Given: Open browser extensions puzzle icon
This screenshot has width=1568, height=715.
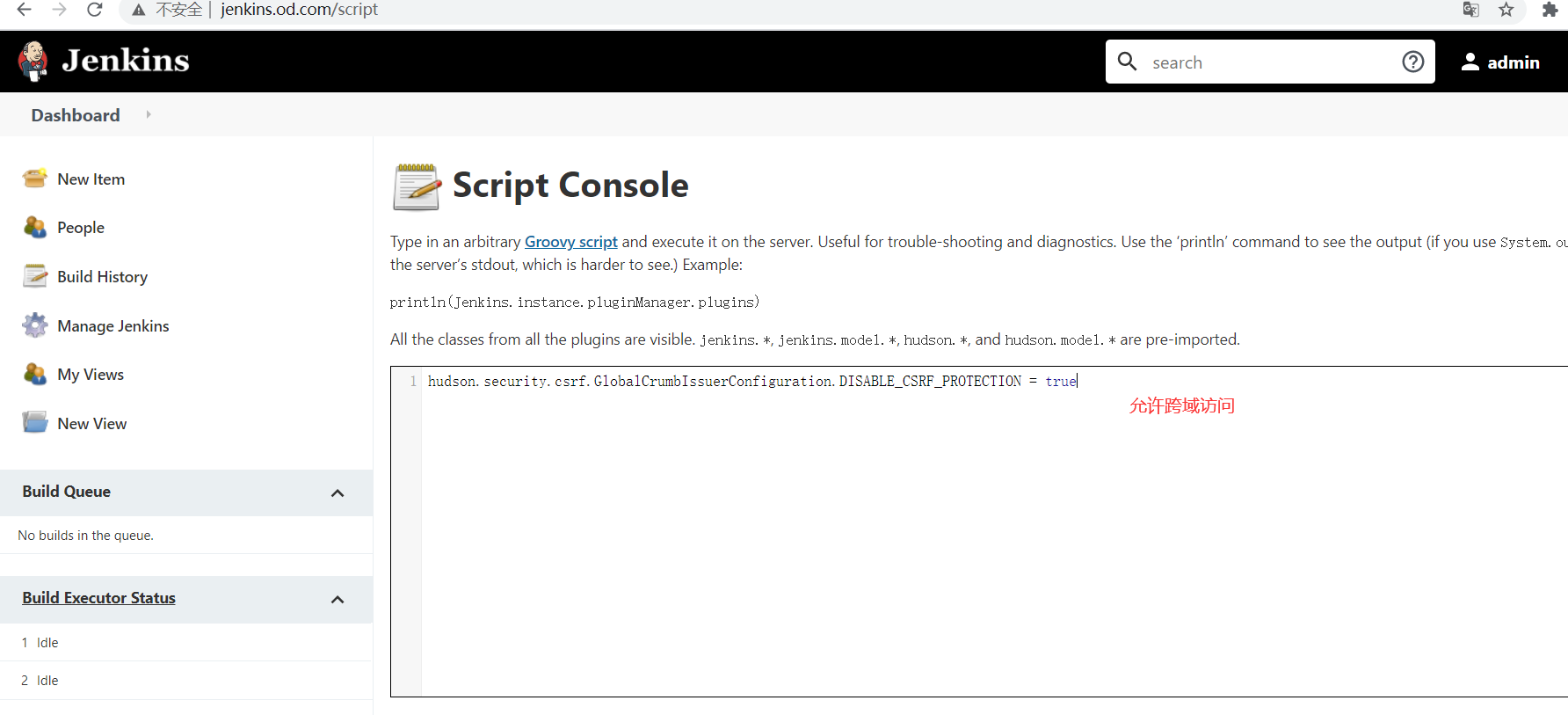Looking at the screenshot, I should [x=1550, y=10].
